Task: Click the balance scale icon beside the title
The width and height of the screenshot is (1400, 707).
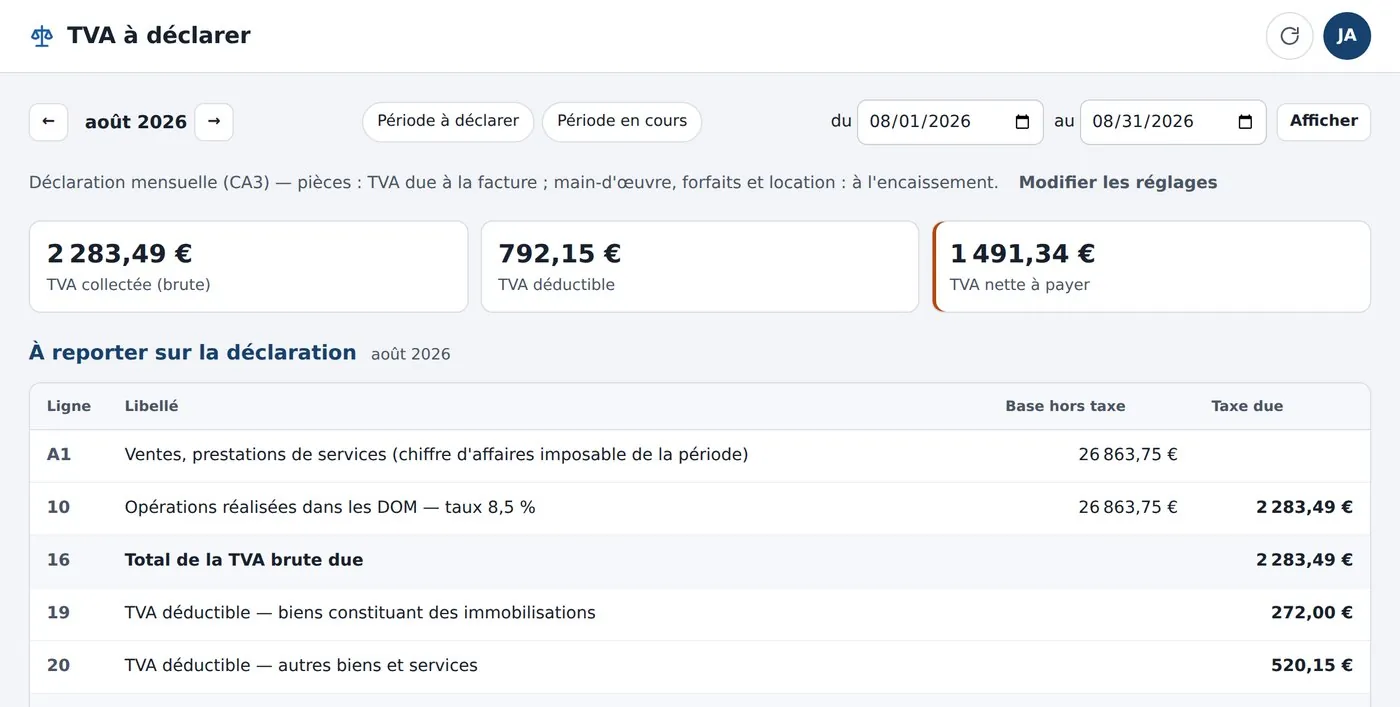Action: pyautogui.click(x=42, y=36)
